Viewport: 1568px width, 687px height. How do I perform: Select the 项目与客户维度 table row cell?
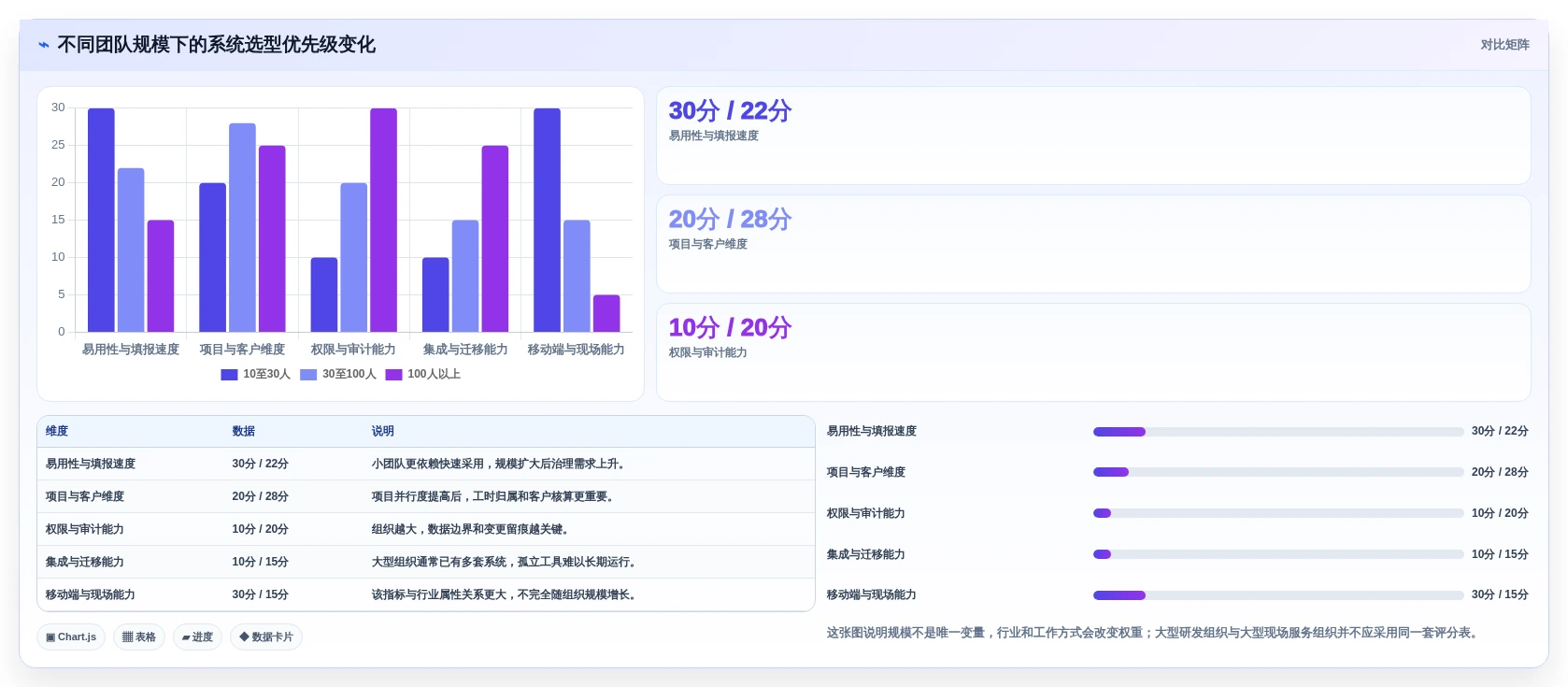coord(131,496)
